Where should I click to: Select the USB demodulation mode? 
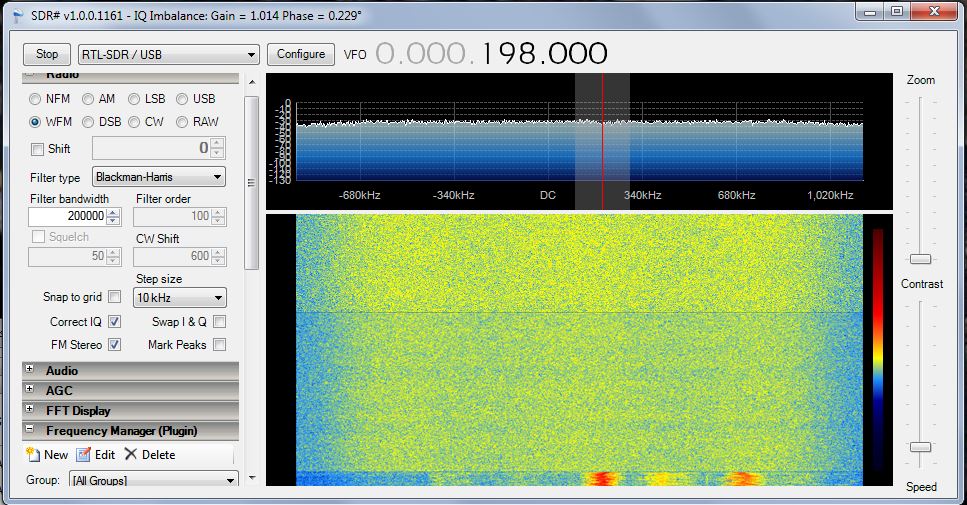click(x=182, y=99)
